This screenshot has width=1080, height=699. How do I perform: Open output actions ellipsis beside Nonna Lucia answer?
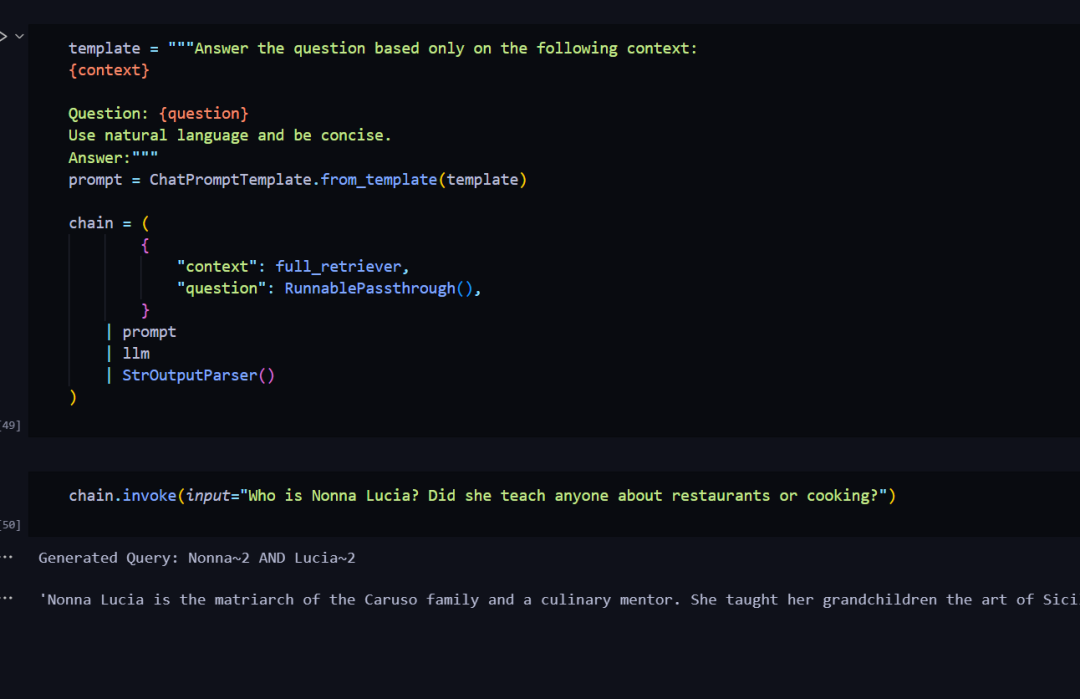point(7,598)
